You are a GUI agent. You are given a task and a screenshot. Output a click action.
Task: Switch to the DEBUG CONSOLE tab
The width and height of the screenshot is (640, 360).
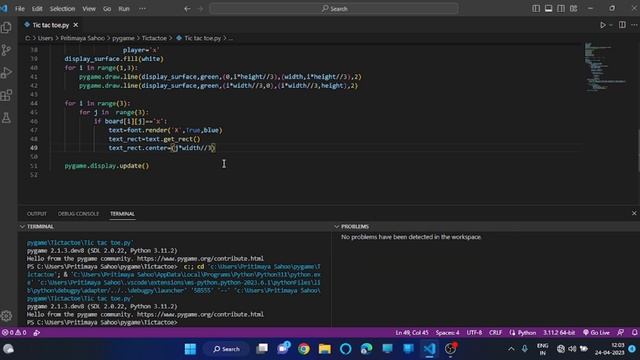point(78,213)
